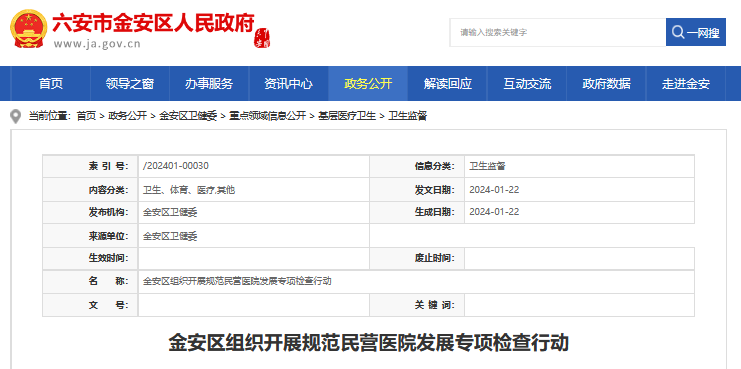Click the site title 六安市金安区人民政府

(154, 23)
